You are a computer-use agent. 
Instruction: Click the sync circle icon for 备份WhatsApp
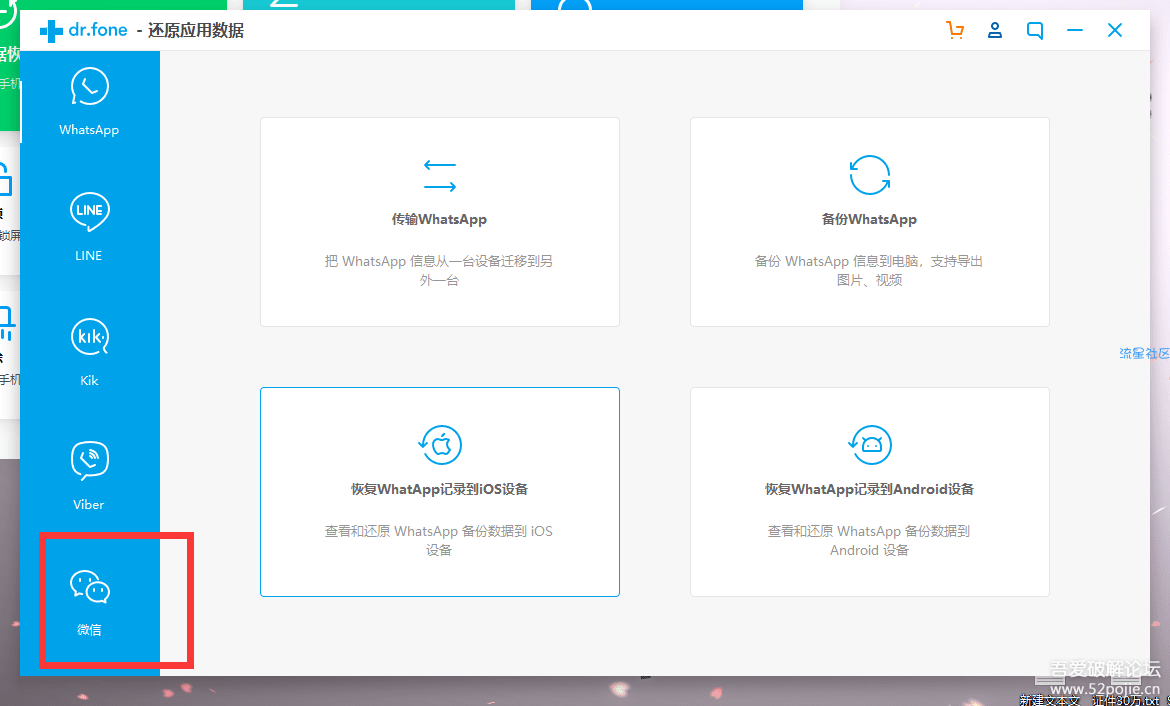(x=869, y=175)
